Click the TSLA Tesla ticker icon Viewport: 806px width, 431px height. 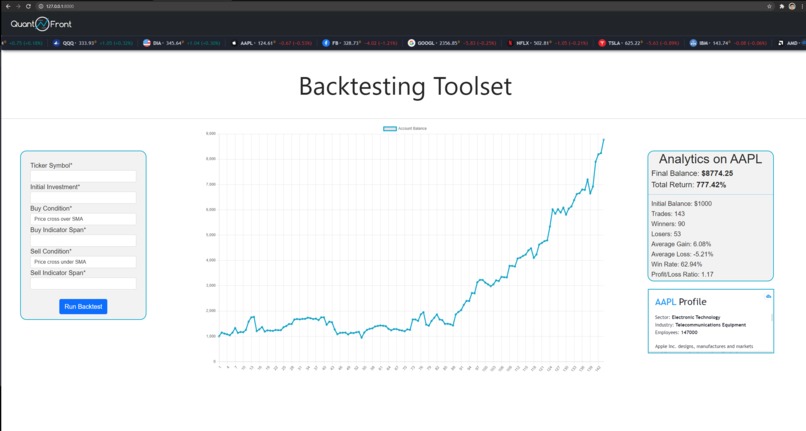(x=602, y=43)
